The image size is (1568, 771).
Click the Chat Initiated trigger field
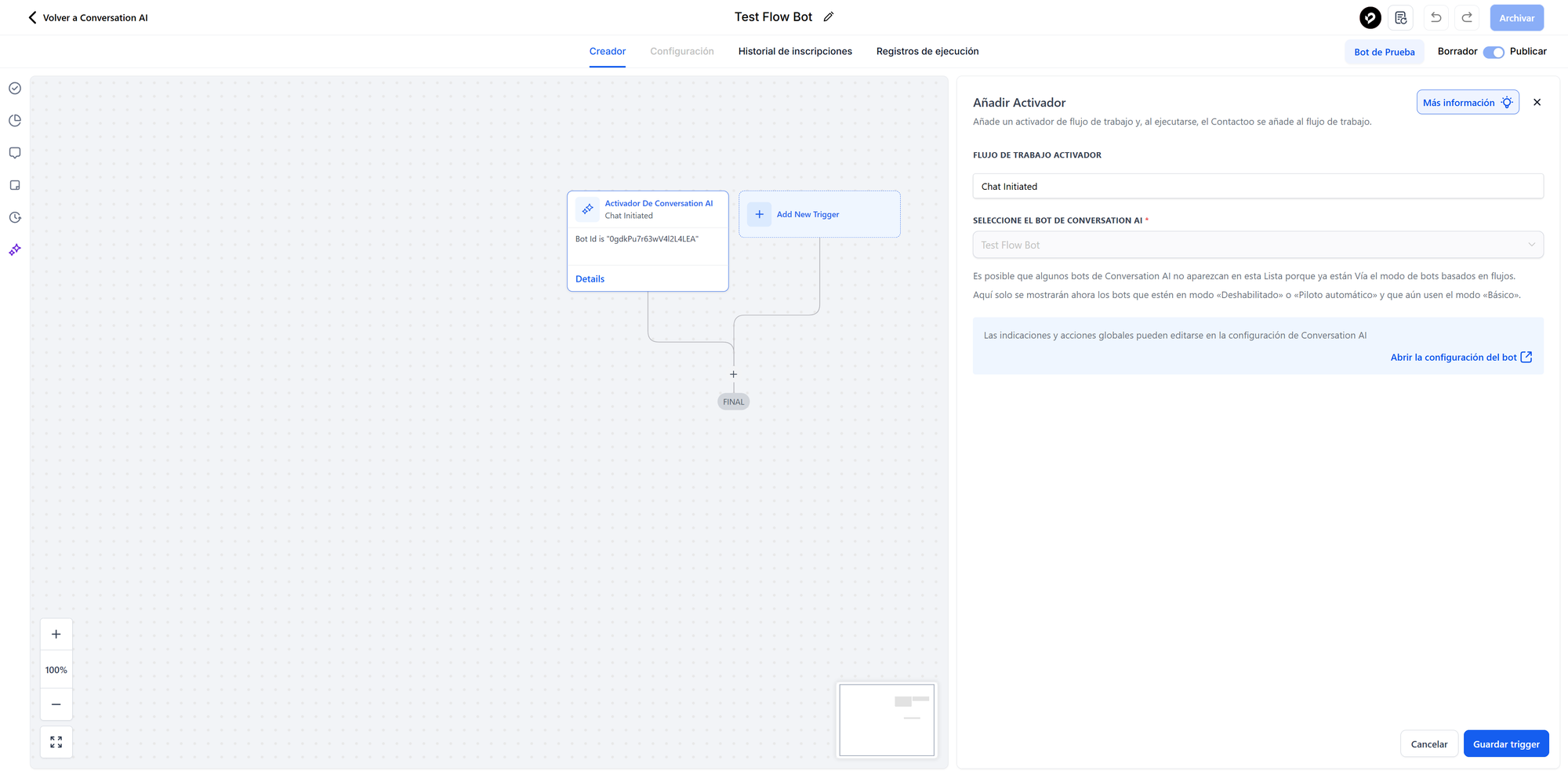[1258, 187]
